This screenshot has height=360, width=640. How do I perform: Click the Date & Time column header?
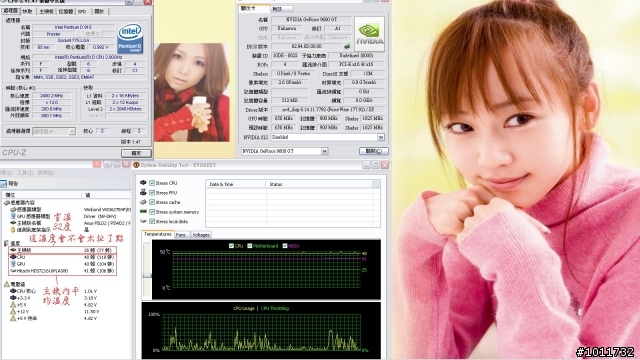(236, 184)
